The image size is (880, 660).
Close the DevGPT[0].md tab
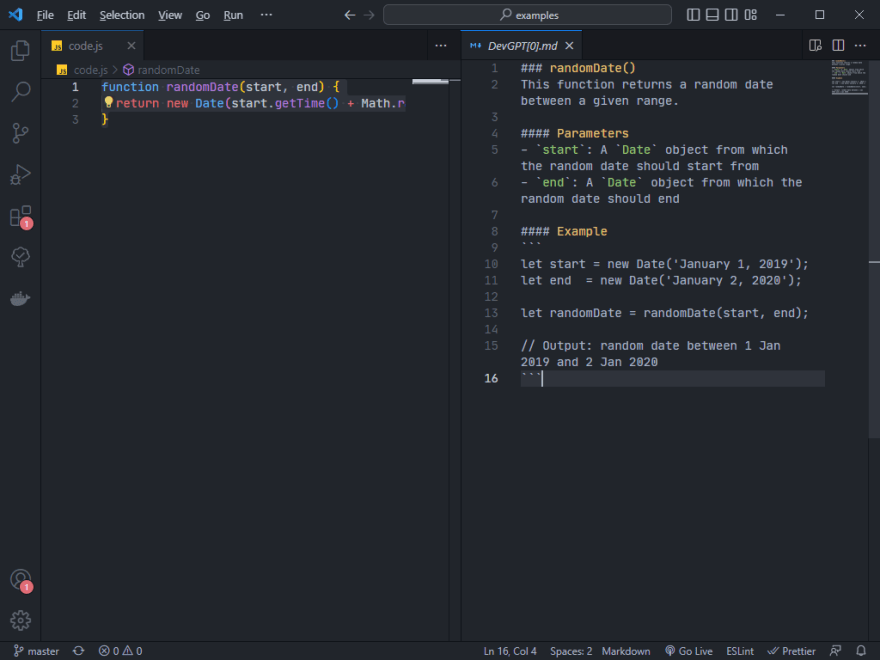click(569, 45)
